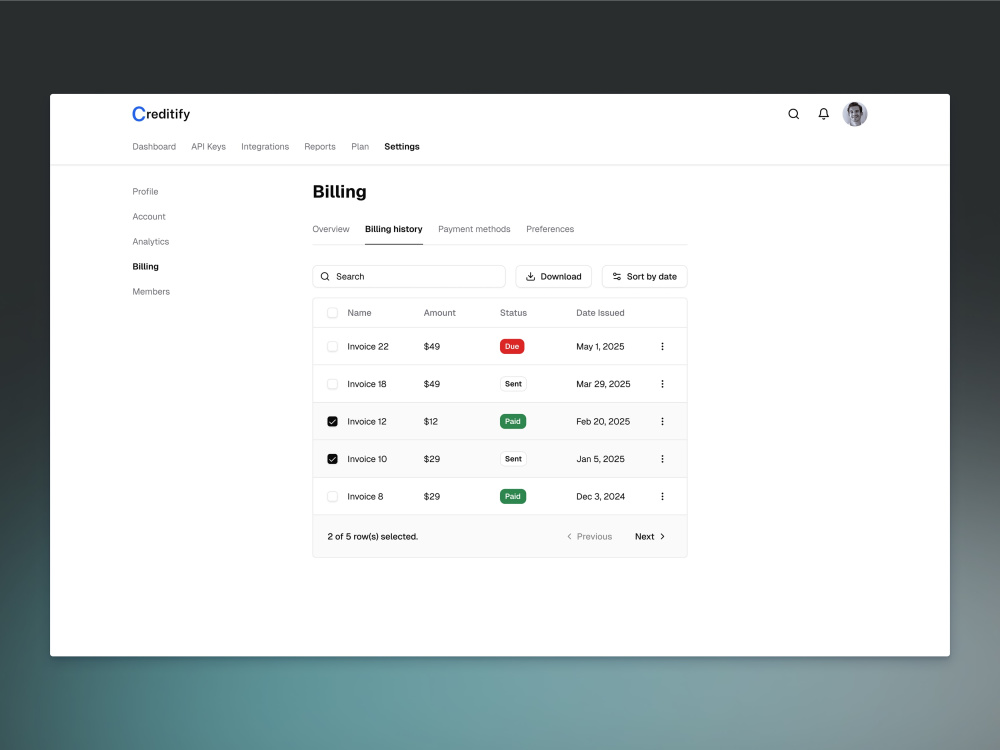Open notifications bell
The width and height of the screenshot is (1000, 750).
[823, 114]
